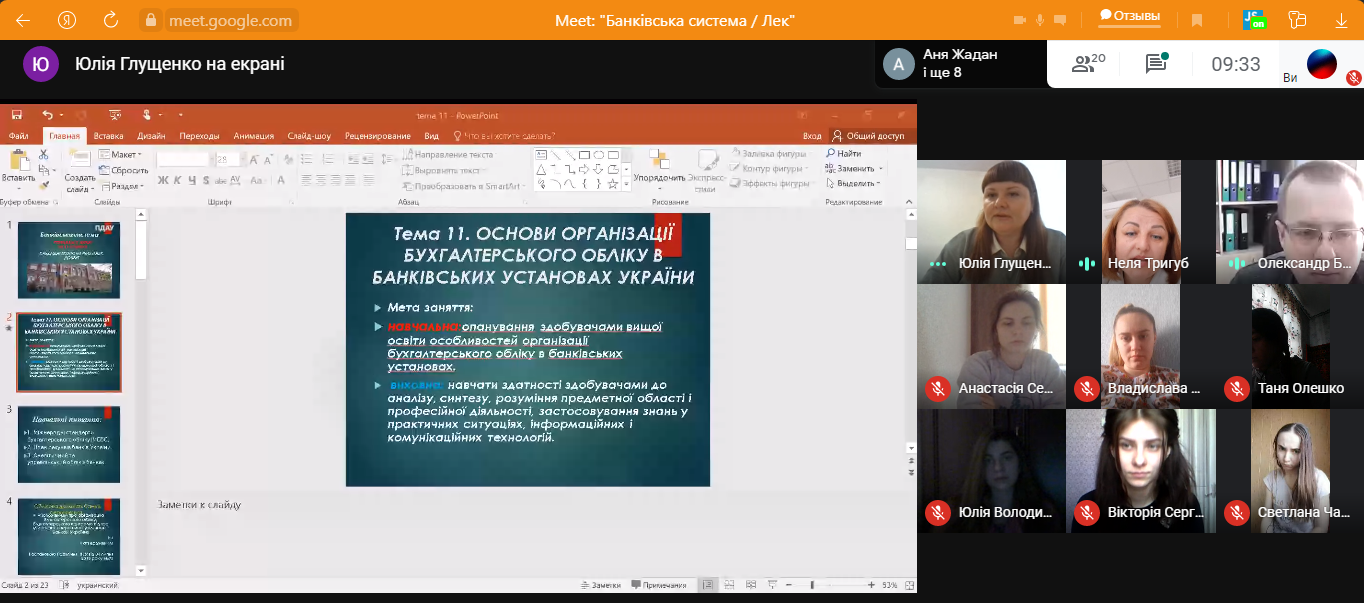Image resolution: width=1364 pixels, height=603 pixels.
Task: Switch to reading view in status bar
Action: (x=750, y=585)
